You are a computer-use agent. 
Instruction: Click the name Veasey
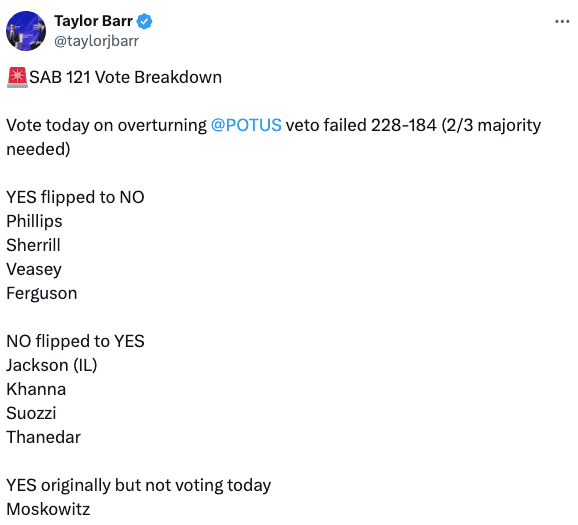(x=34, y=270)
